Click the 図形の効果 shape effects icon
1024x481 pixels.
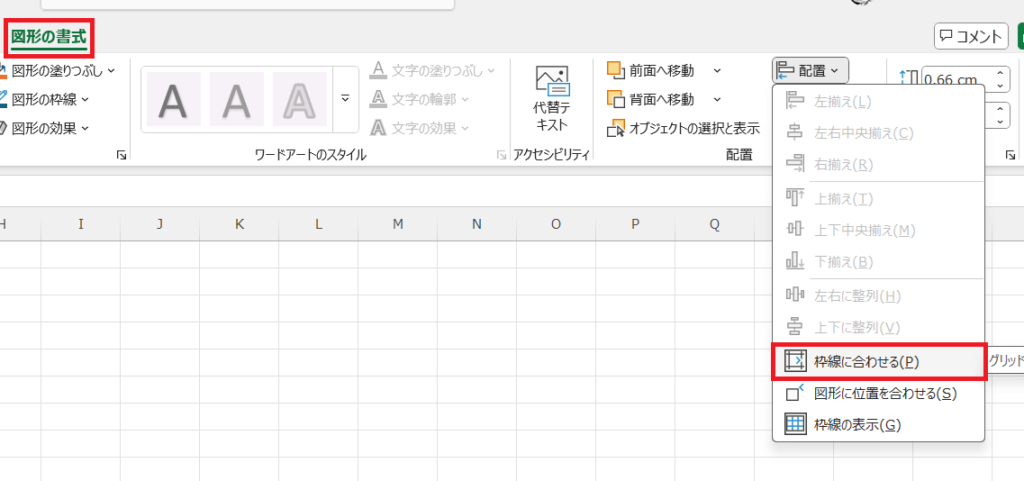4,128
